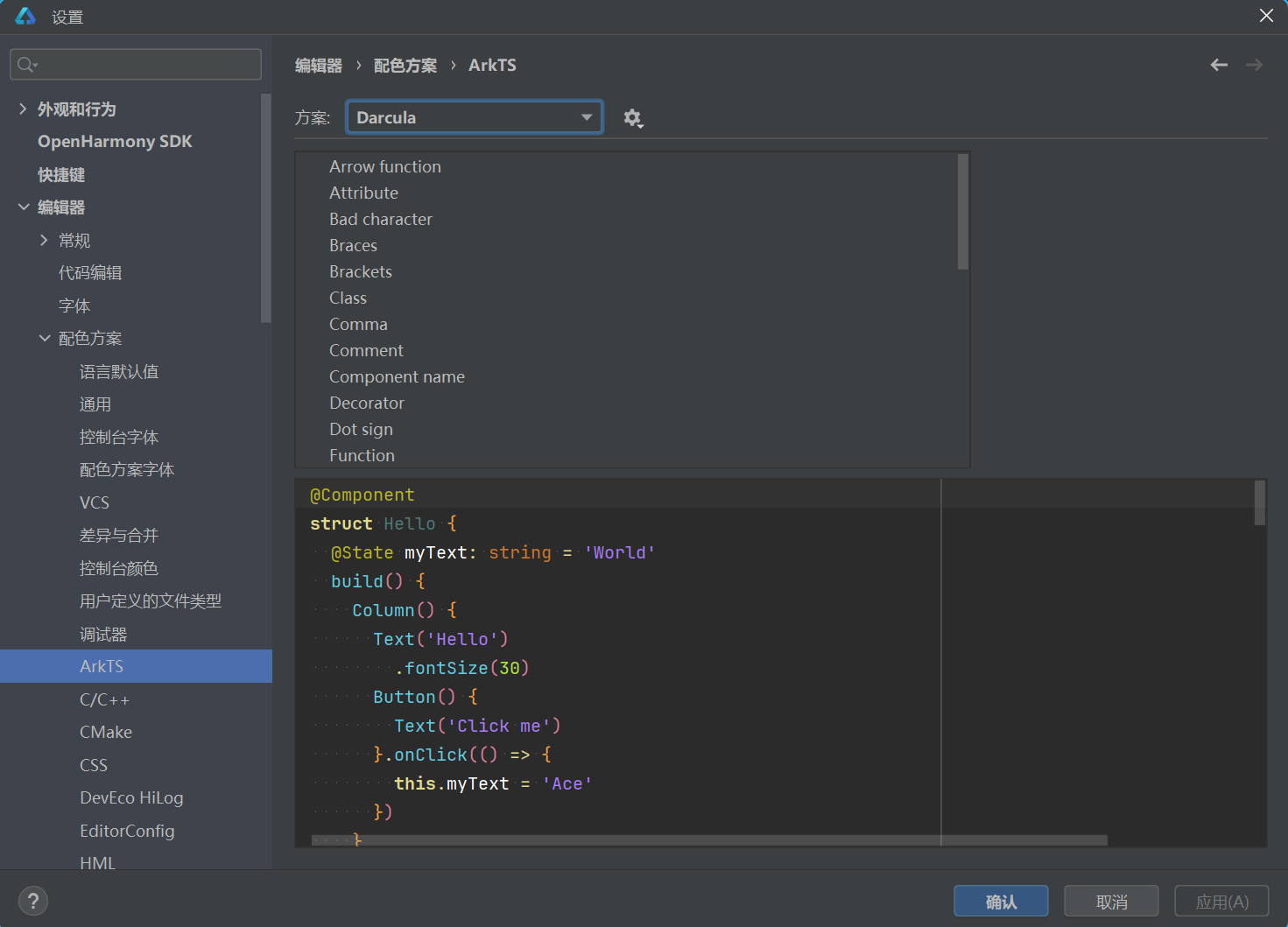Viewport: 1288px width, 927px height.
Task: Click @Component in the code preview
Action: (x=362, y=495)
